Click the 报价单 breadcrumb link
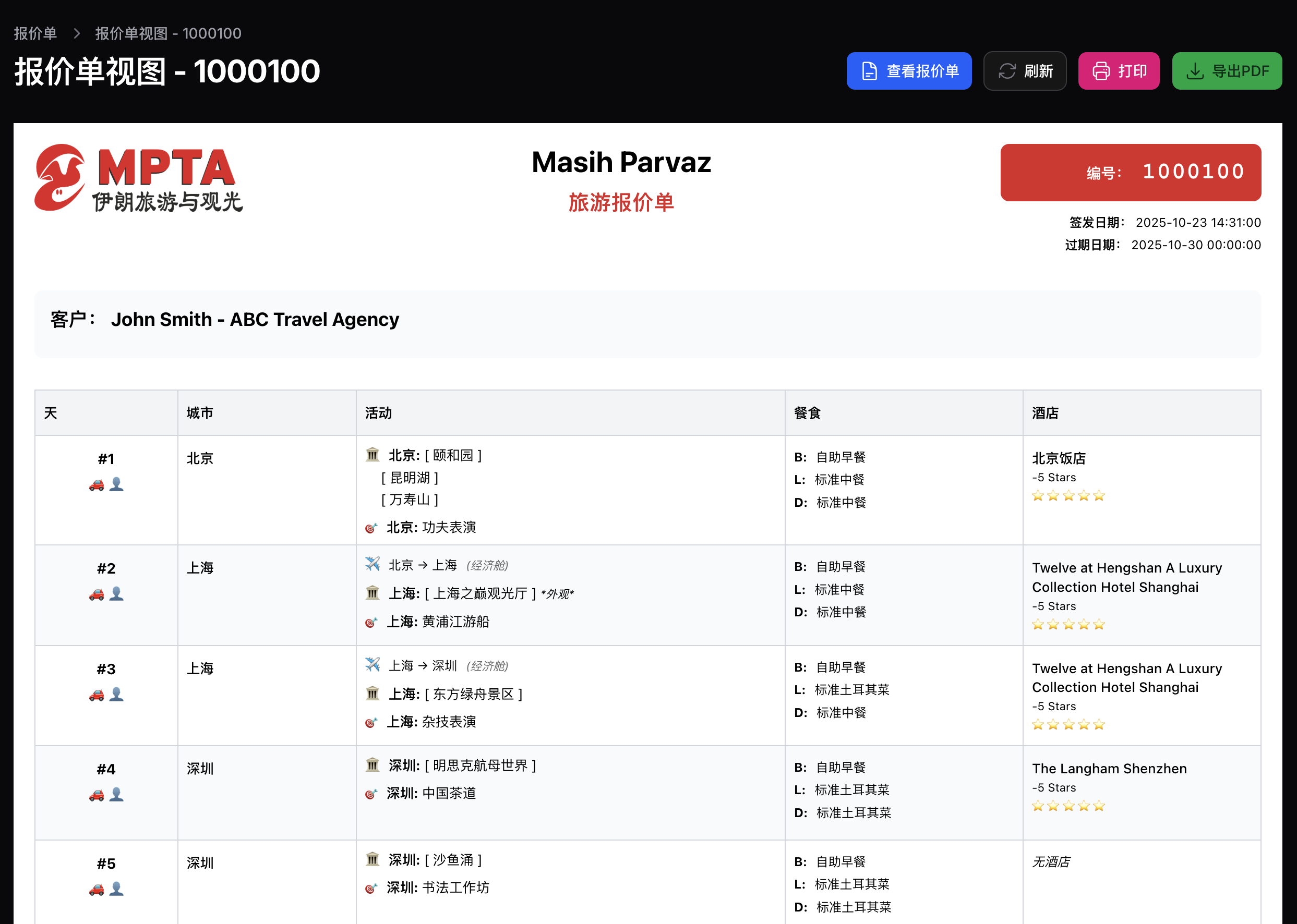Viewport: 1297px width, 924px height. (x=35, y=33)
